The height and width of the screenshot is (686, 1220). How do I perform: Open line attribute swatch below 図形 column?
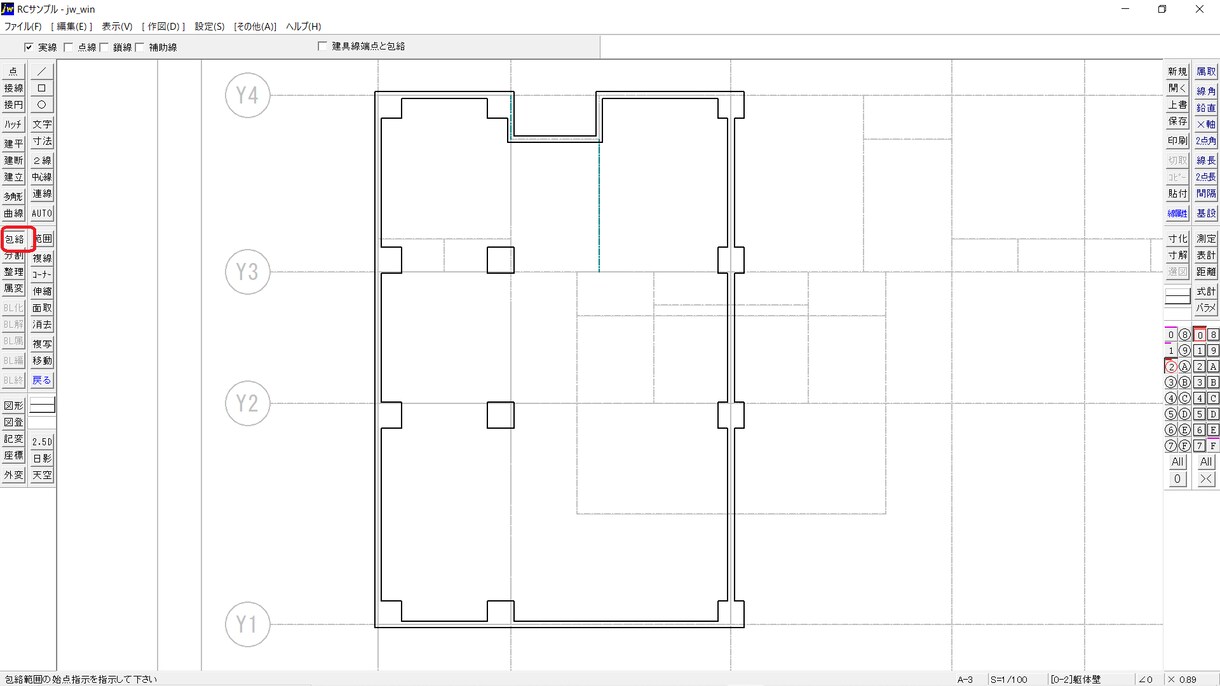[42, 405]
